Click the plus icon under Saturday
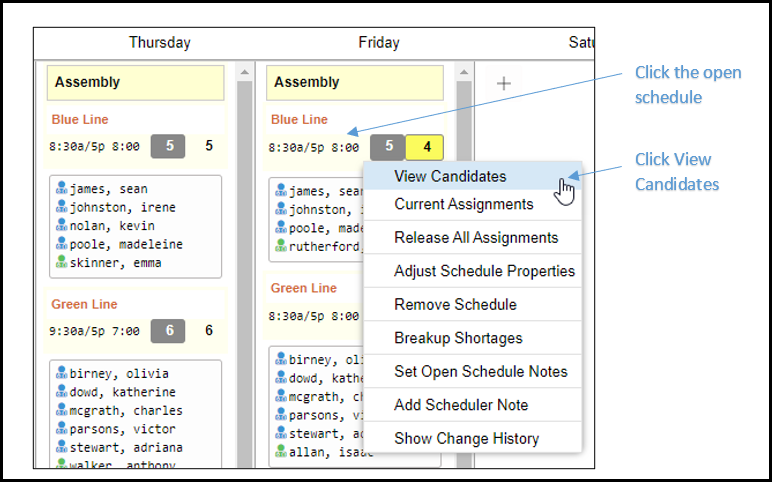 point(504,83)
